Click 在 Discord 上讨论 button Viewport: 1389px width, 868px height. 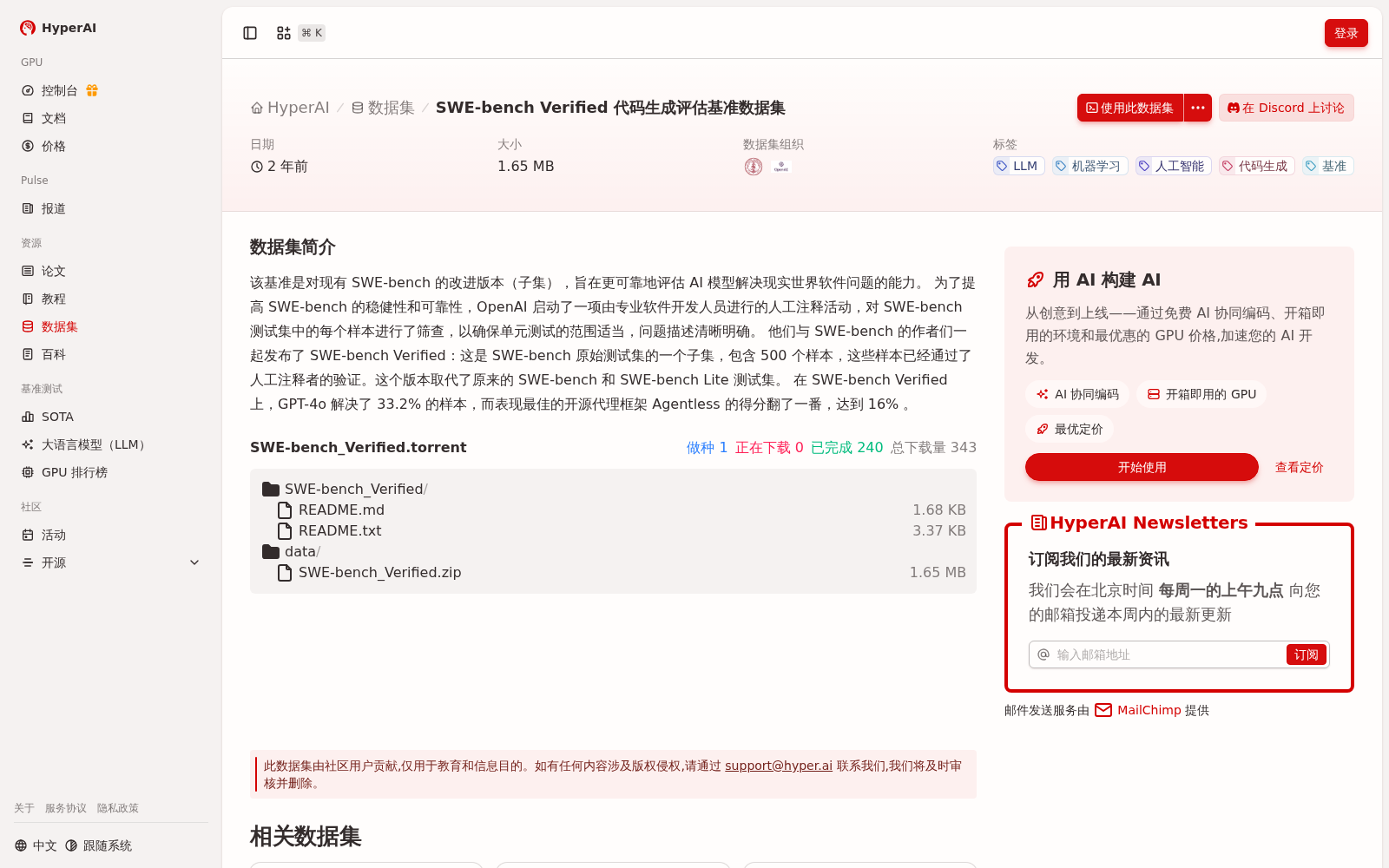click(1287, 108)
